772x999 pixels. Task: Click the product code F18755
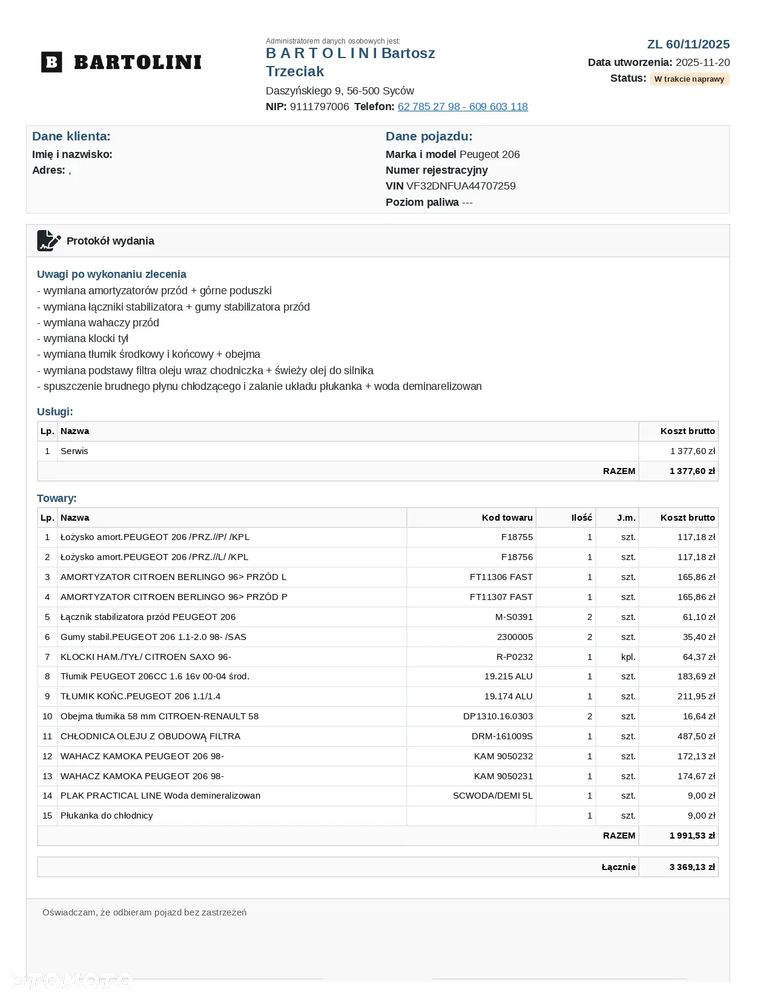pyautogui.click(x=517, y=537)
